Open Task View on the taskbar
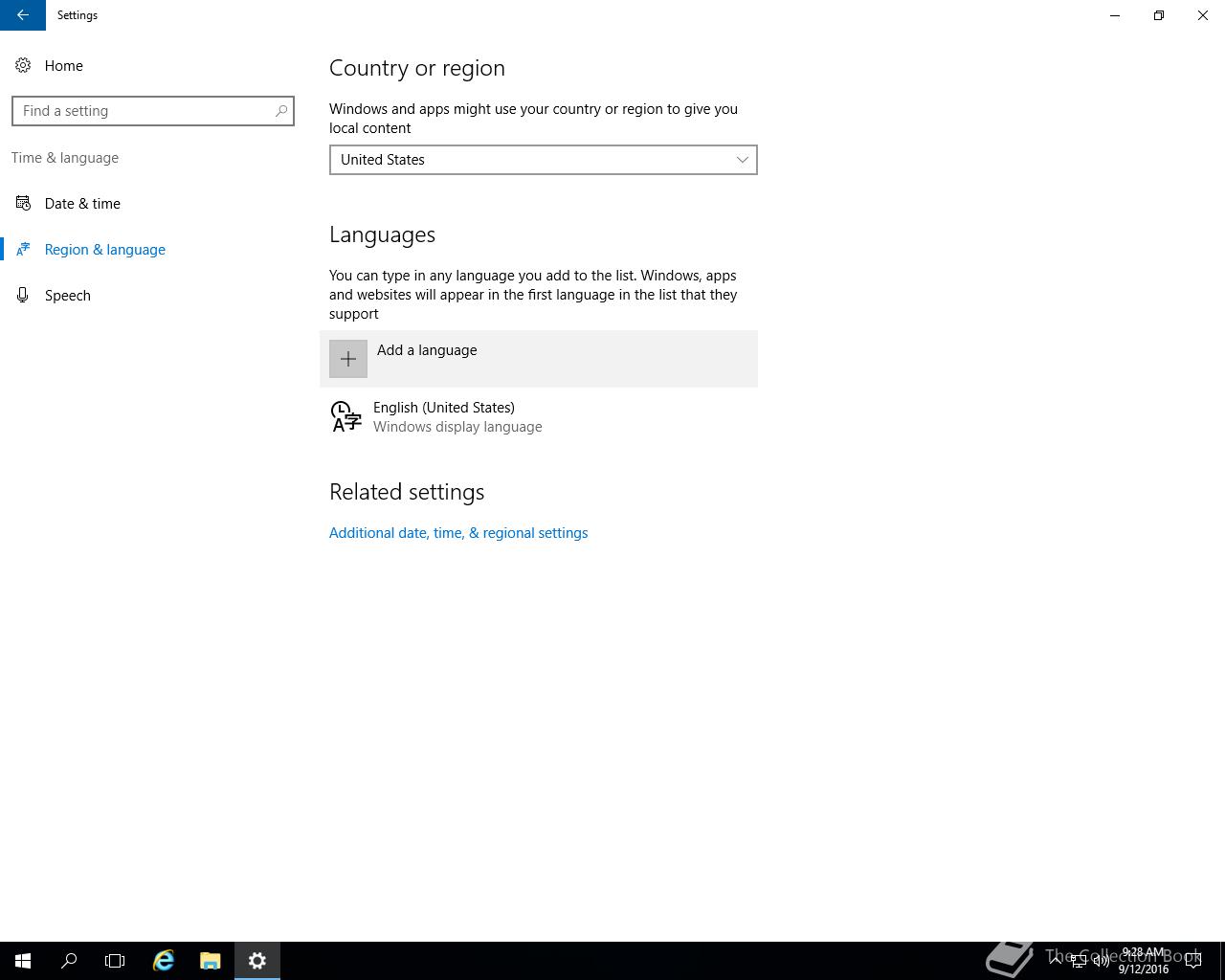Image resolution: width=1225 pixels, height=980 pixels. (115, 961)
